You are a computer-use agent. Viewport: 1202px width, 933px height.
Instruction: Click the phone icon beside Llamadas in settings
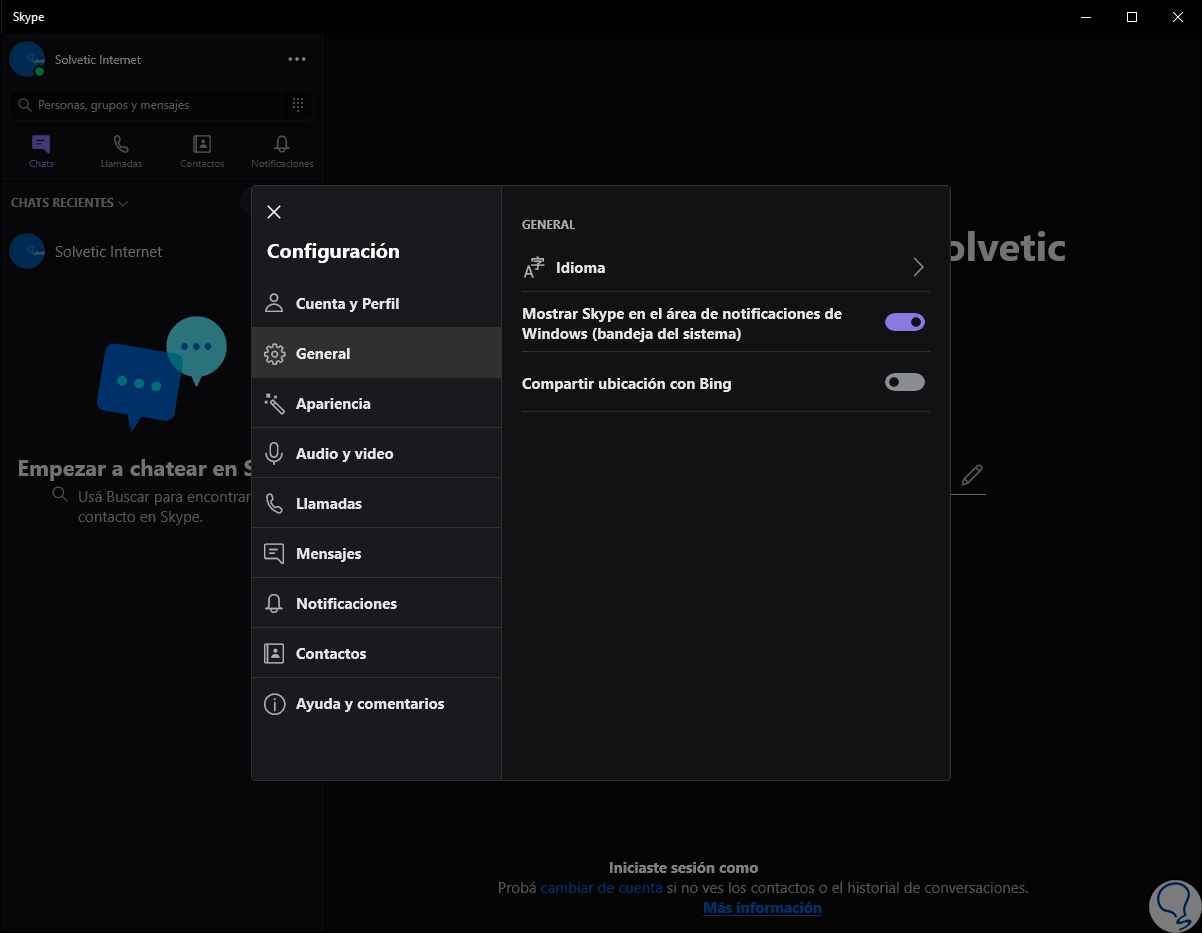274,503
